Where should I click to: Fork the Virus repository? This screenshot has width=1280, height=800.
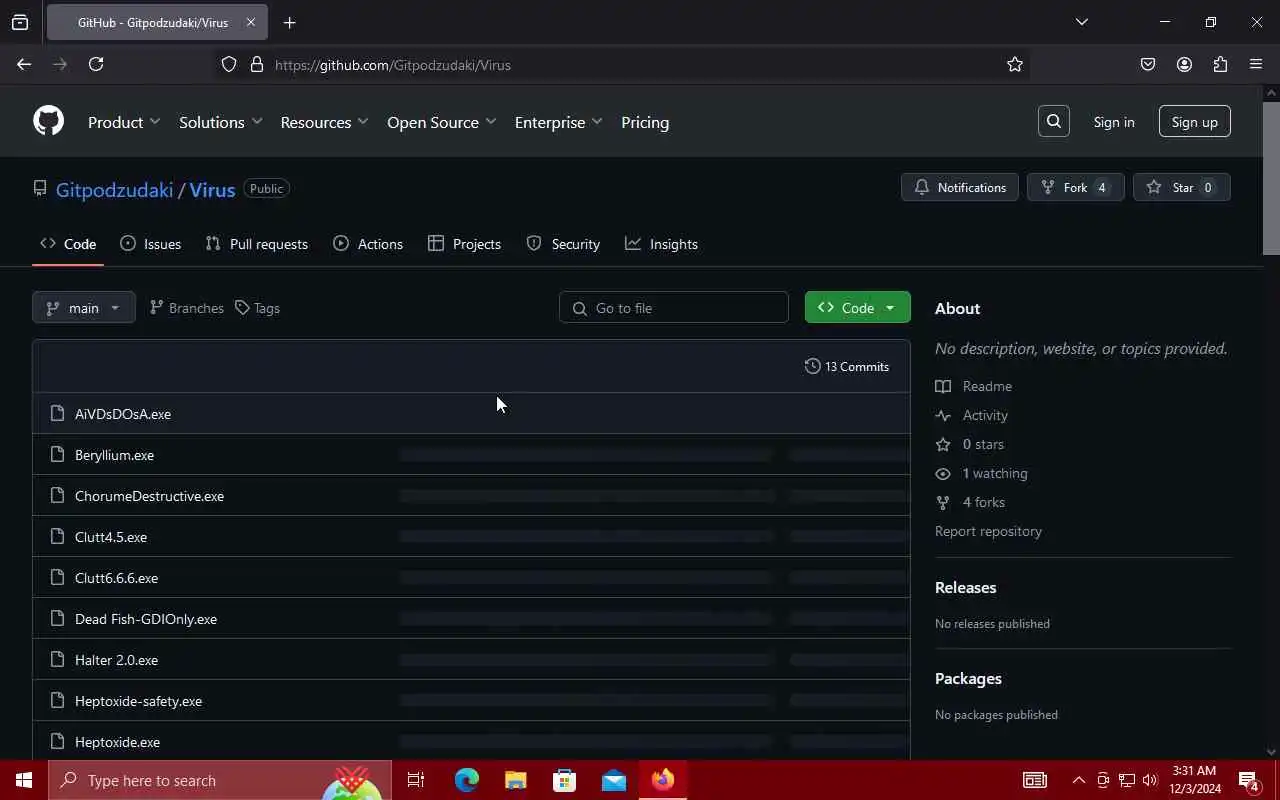1076,188
